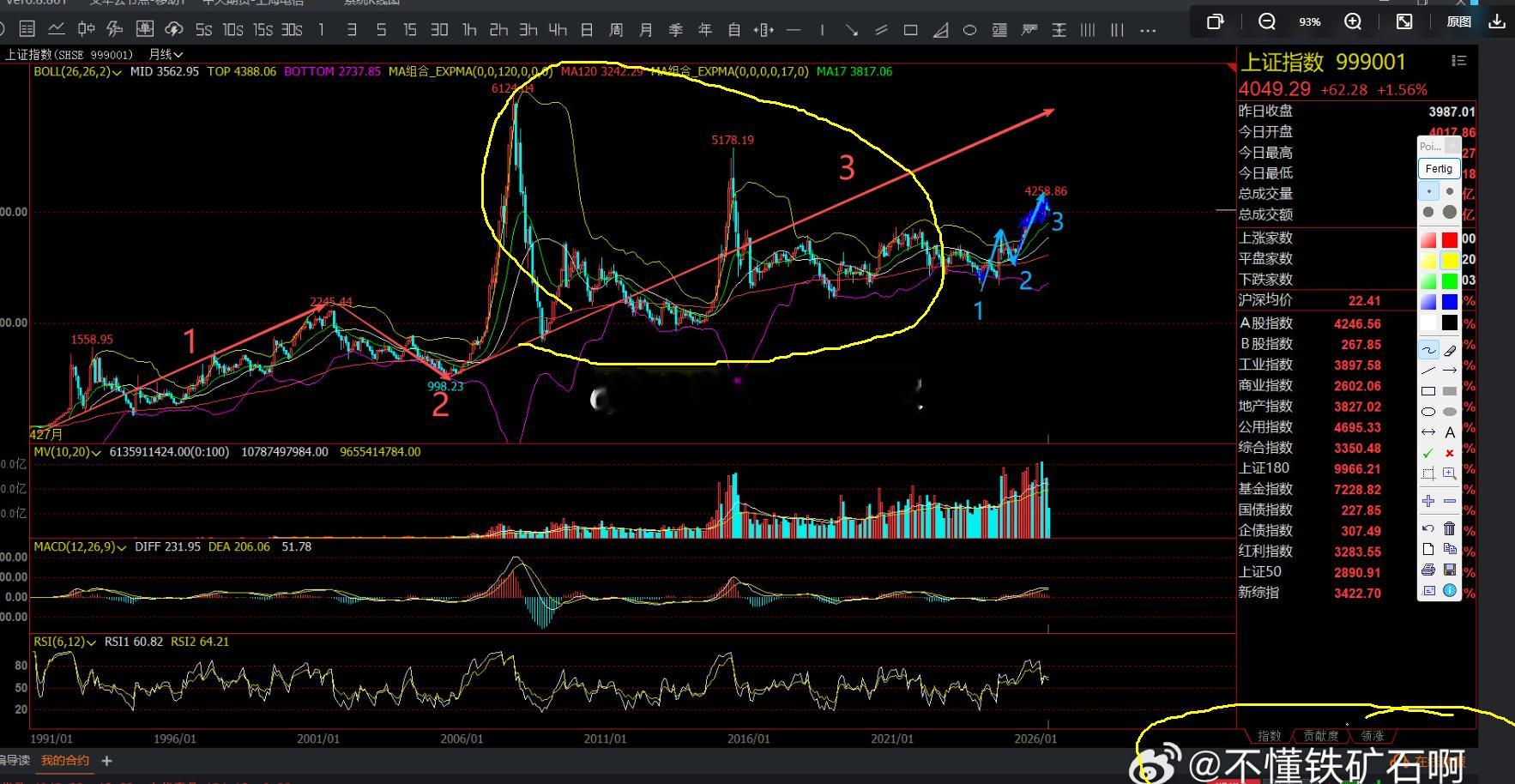Click the Fertig button in the drawing palette
This screenshot has height=784, width=1515.
1439,169
